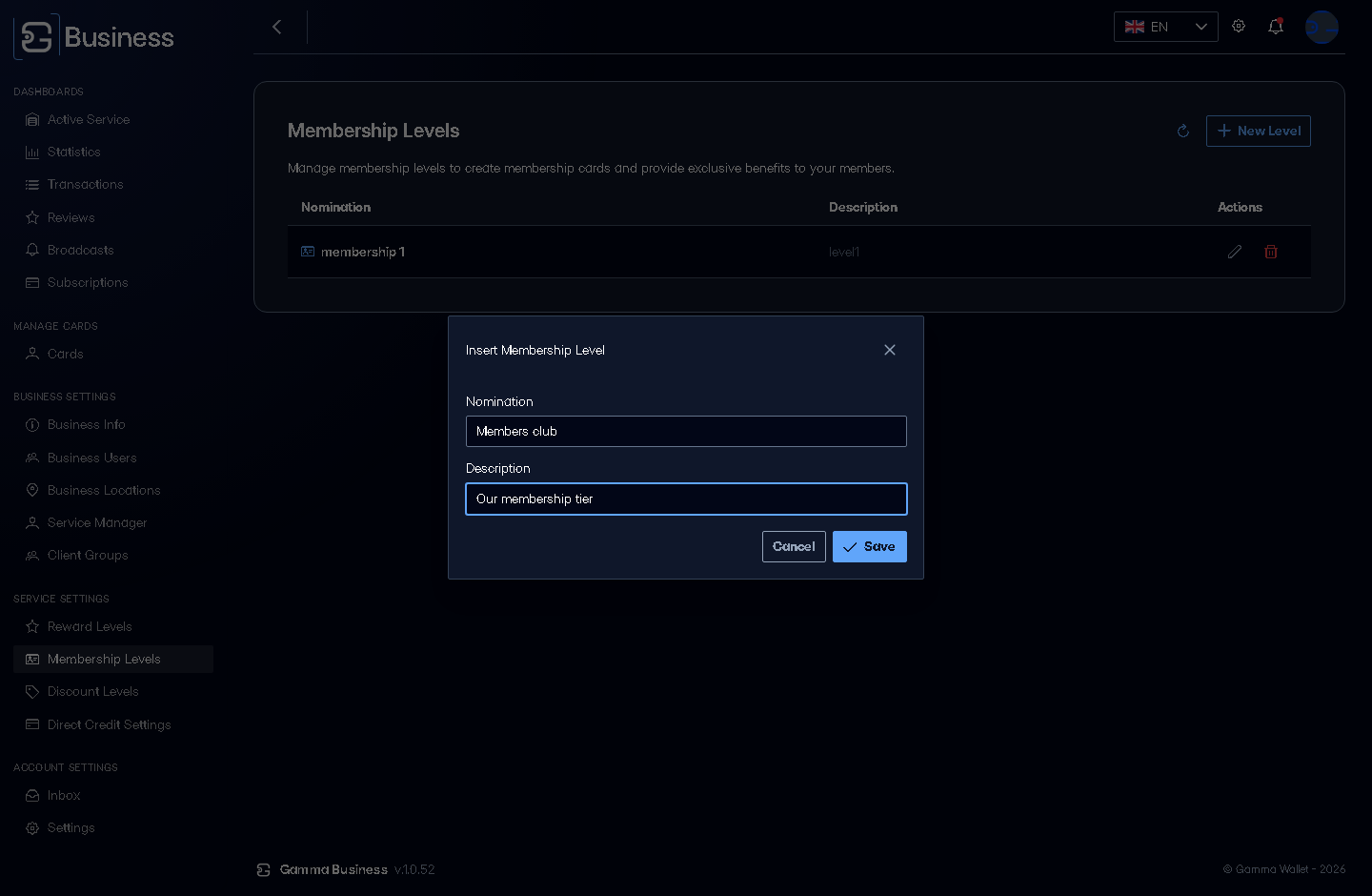
Task: Edit the Nomination input field
Action: 686,431
